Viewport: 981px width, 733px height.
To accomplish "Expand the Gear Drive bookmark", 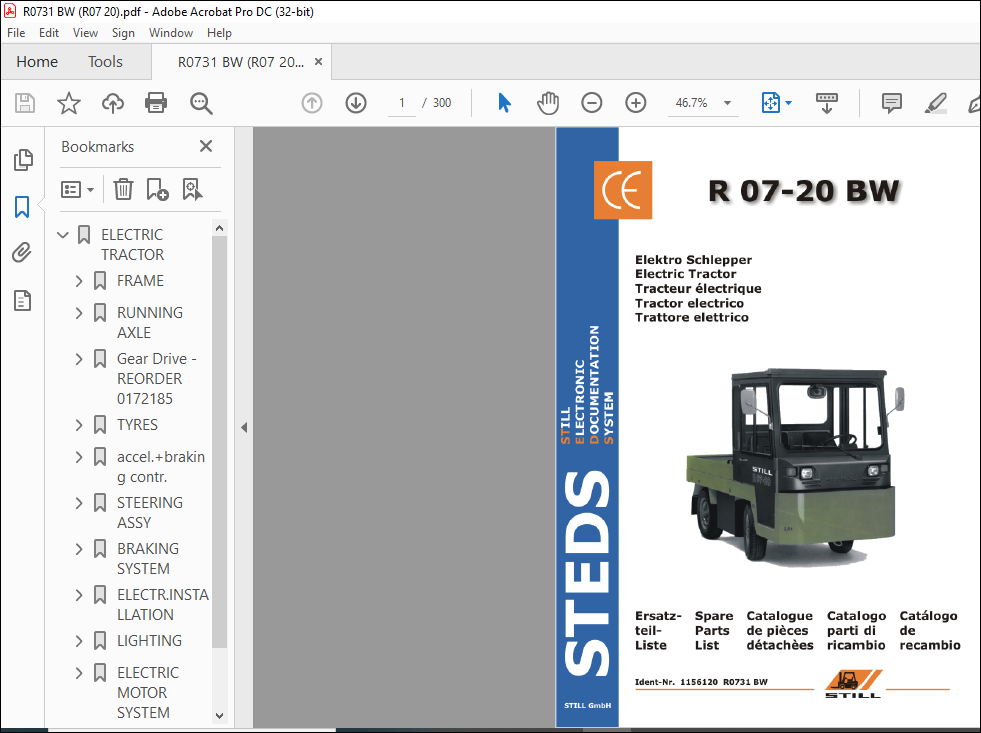I will 79,359.
